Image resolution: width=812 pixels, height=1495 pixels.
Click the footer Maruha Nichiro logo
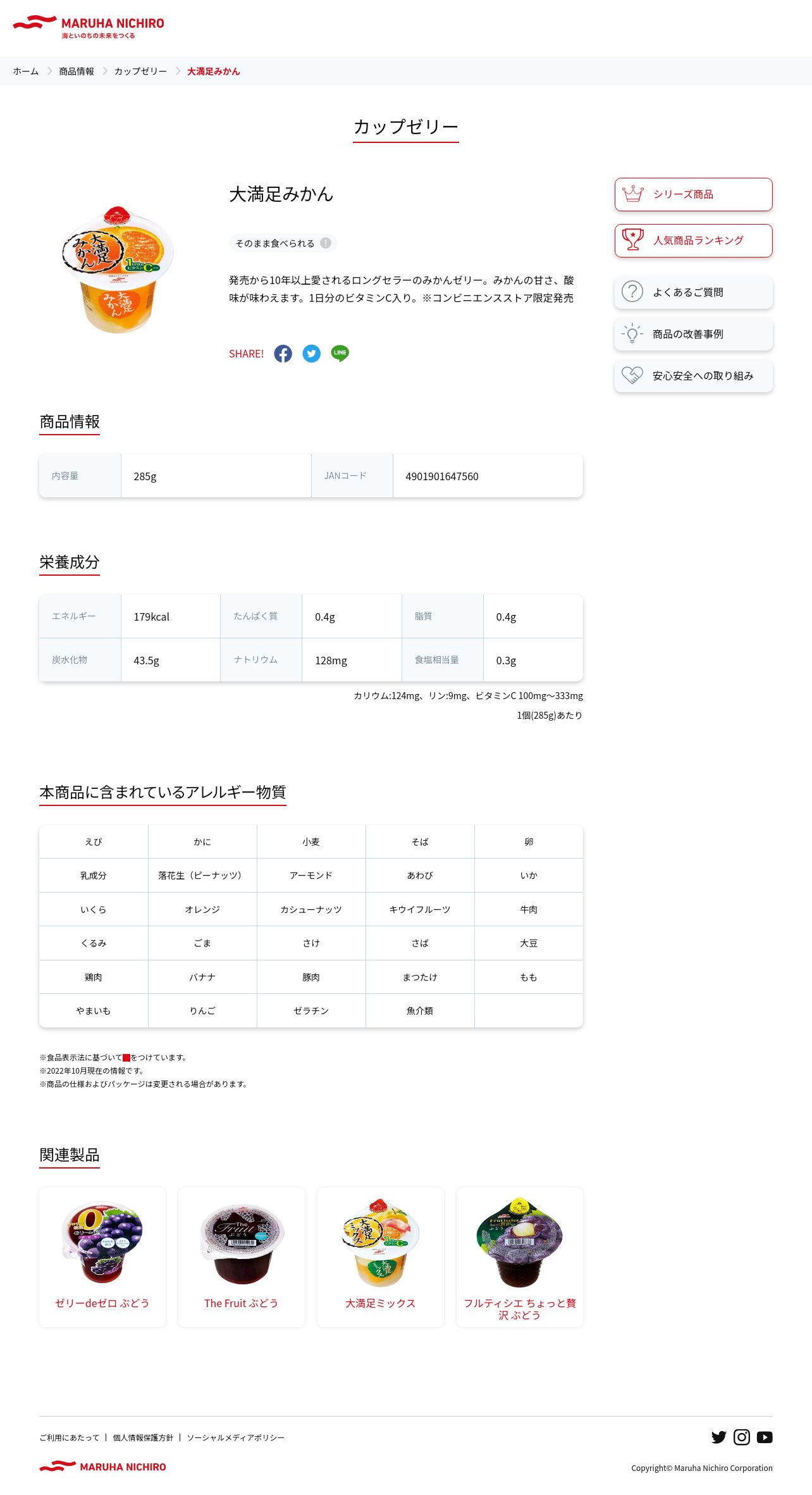coord(102,1467)
